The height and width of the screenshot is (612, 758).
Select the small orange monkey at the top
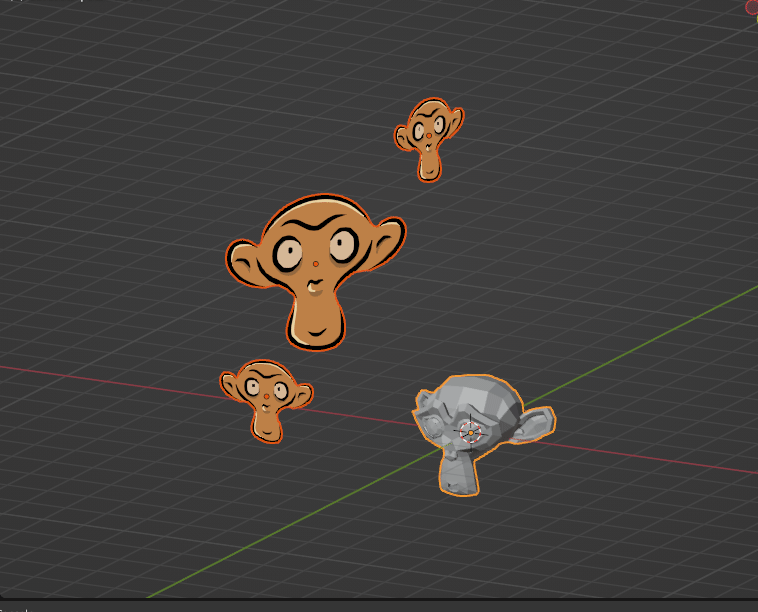[x=429, y=139]
